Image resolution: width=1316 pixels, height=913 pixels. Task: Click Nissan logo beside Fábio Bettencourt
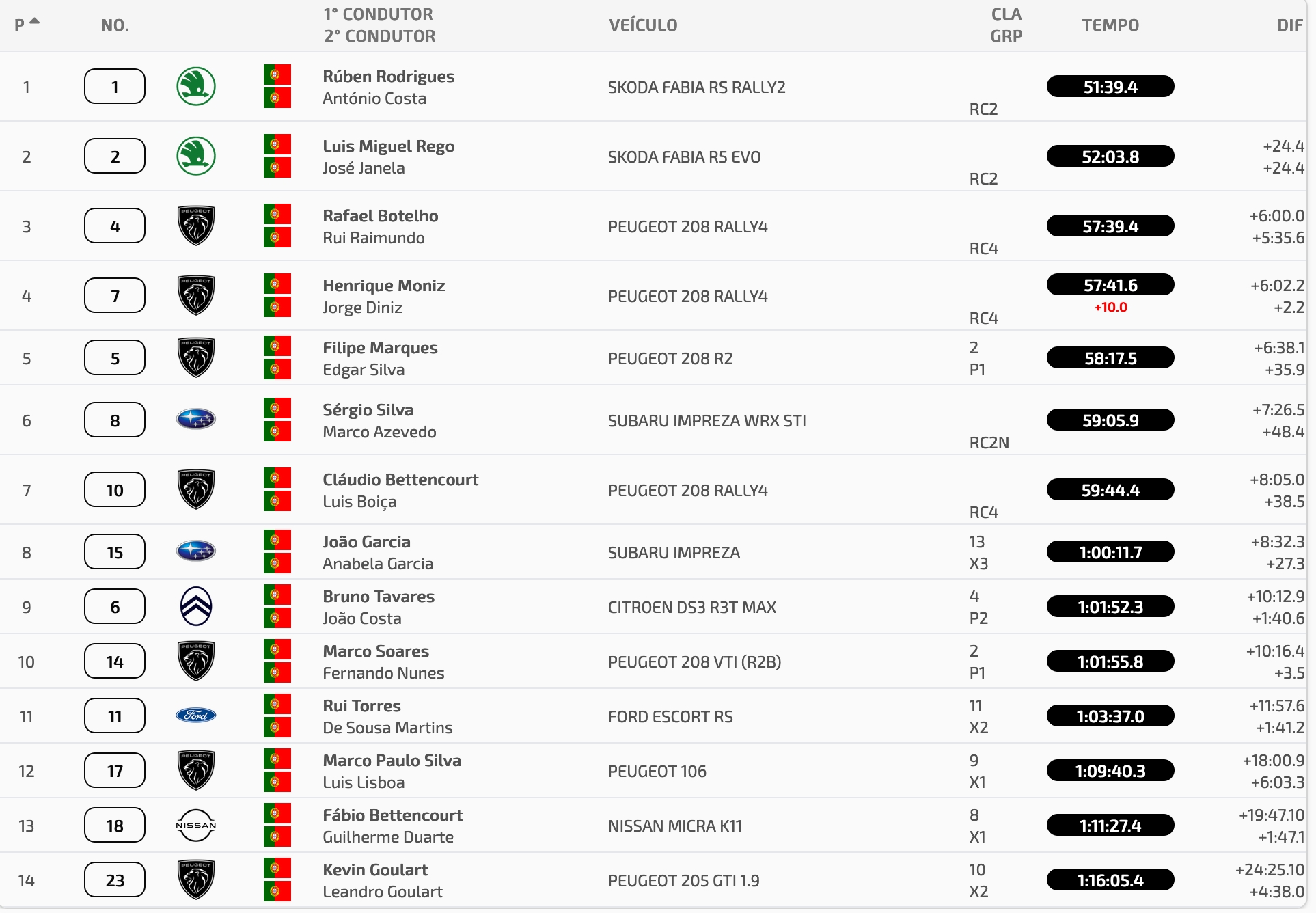196,825
